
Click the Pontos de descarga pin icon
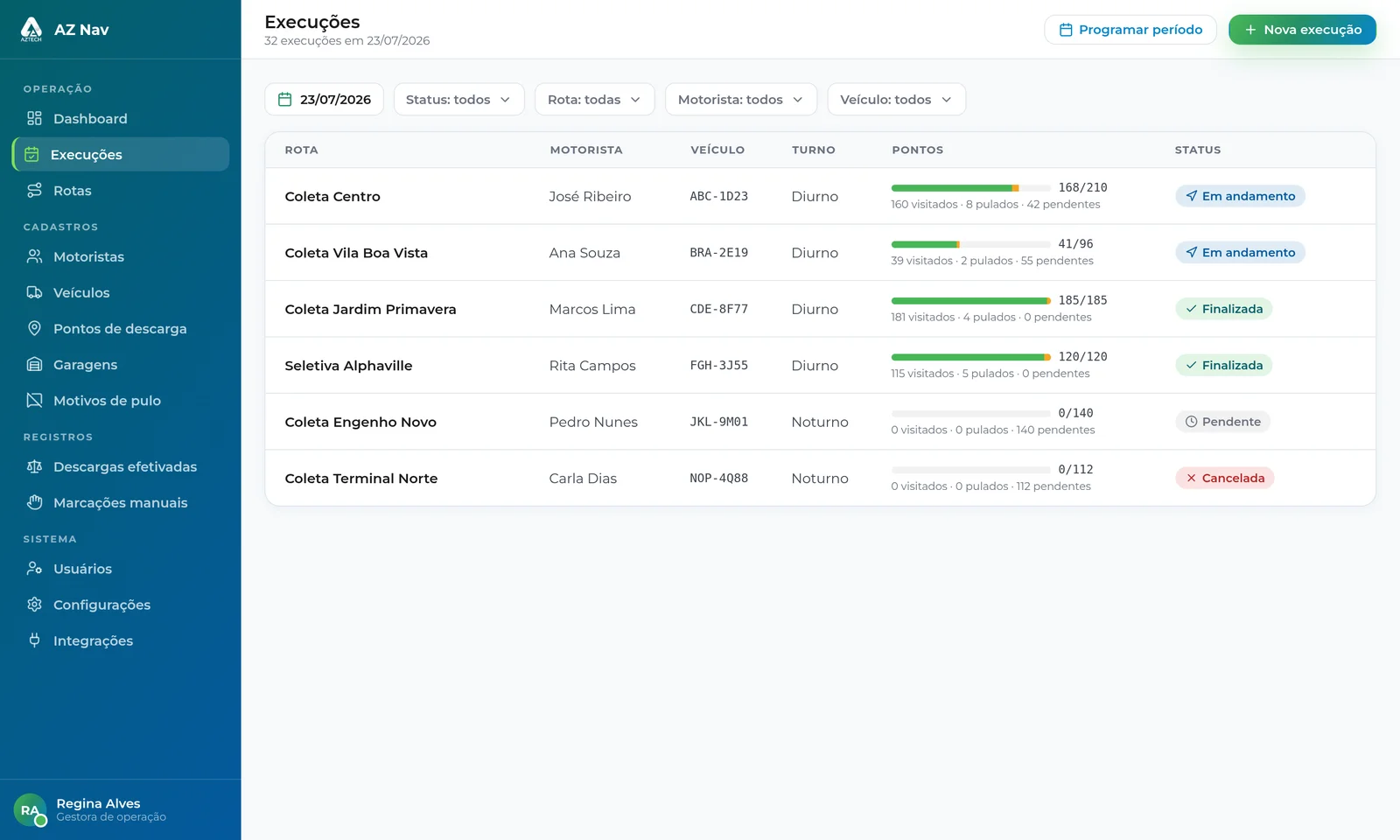pyautogui.click(x=34, y=328)
